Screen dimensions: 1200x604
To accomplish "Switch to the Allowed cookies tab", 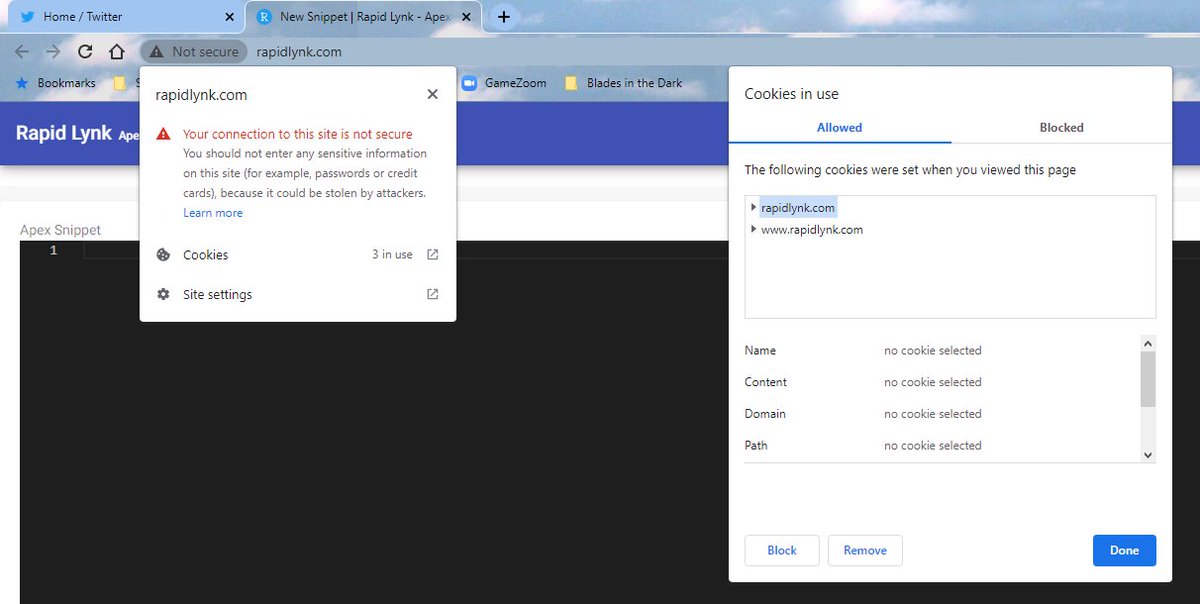I will click(840, 127).
